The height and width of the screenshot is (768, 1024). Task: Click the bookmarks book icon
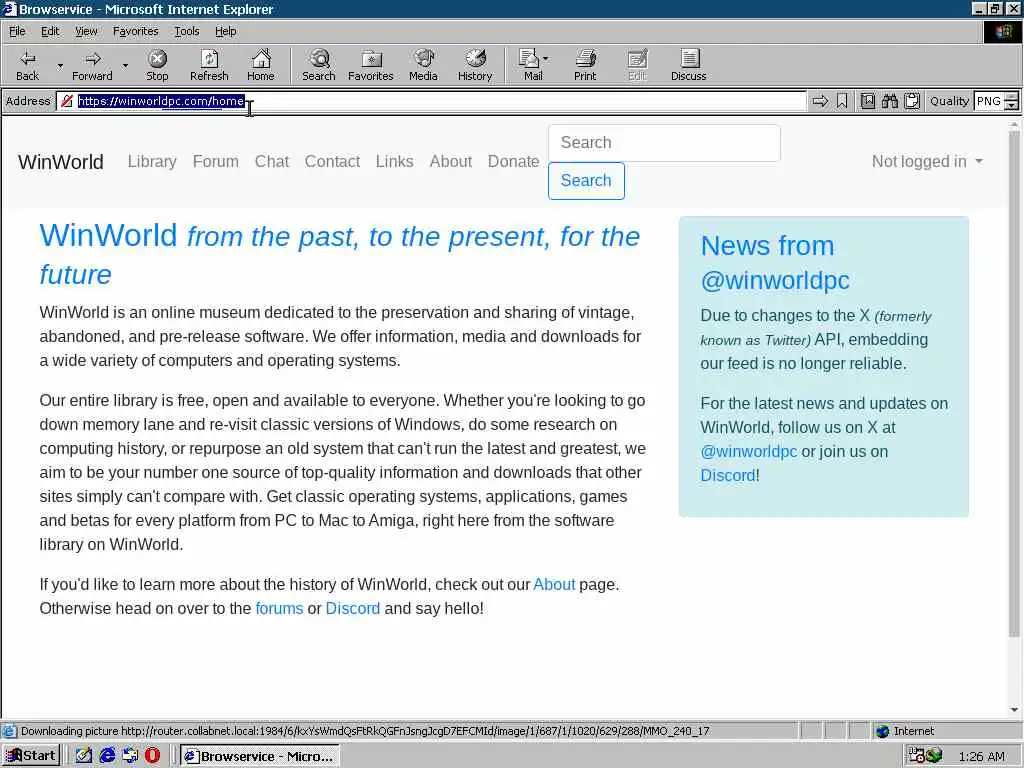coord(868,101)
